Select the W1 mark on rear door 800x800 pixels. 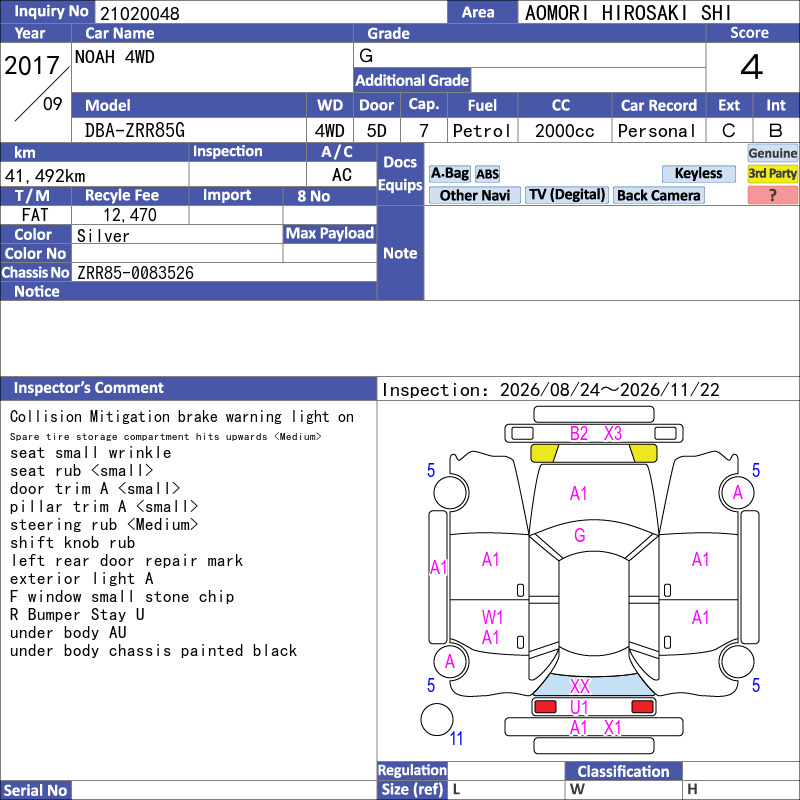pyautogui.click(x=492, y=617)
